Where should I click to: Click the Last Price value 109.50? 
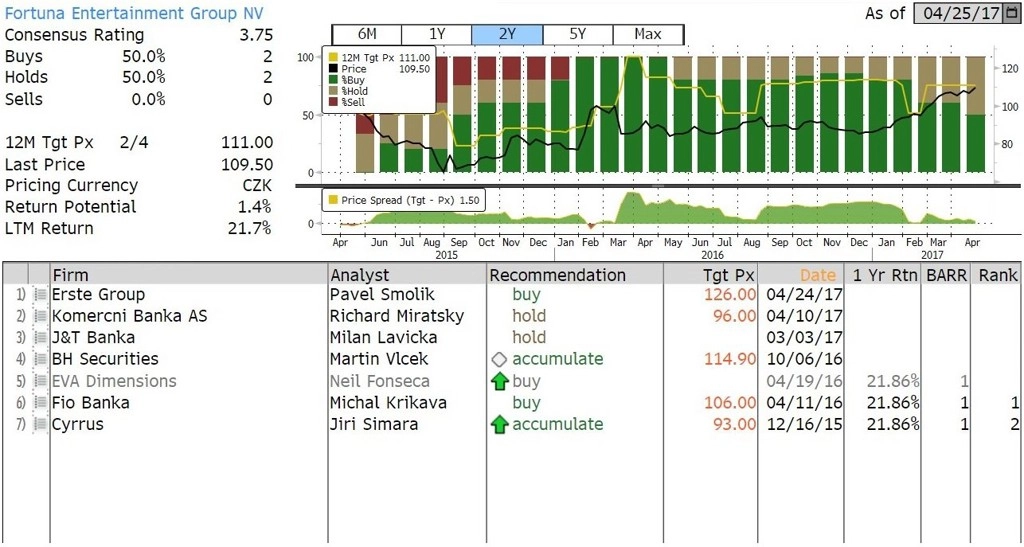point(247,164)
